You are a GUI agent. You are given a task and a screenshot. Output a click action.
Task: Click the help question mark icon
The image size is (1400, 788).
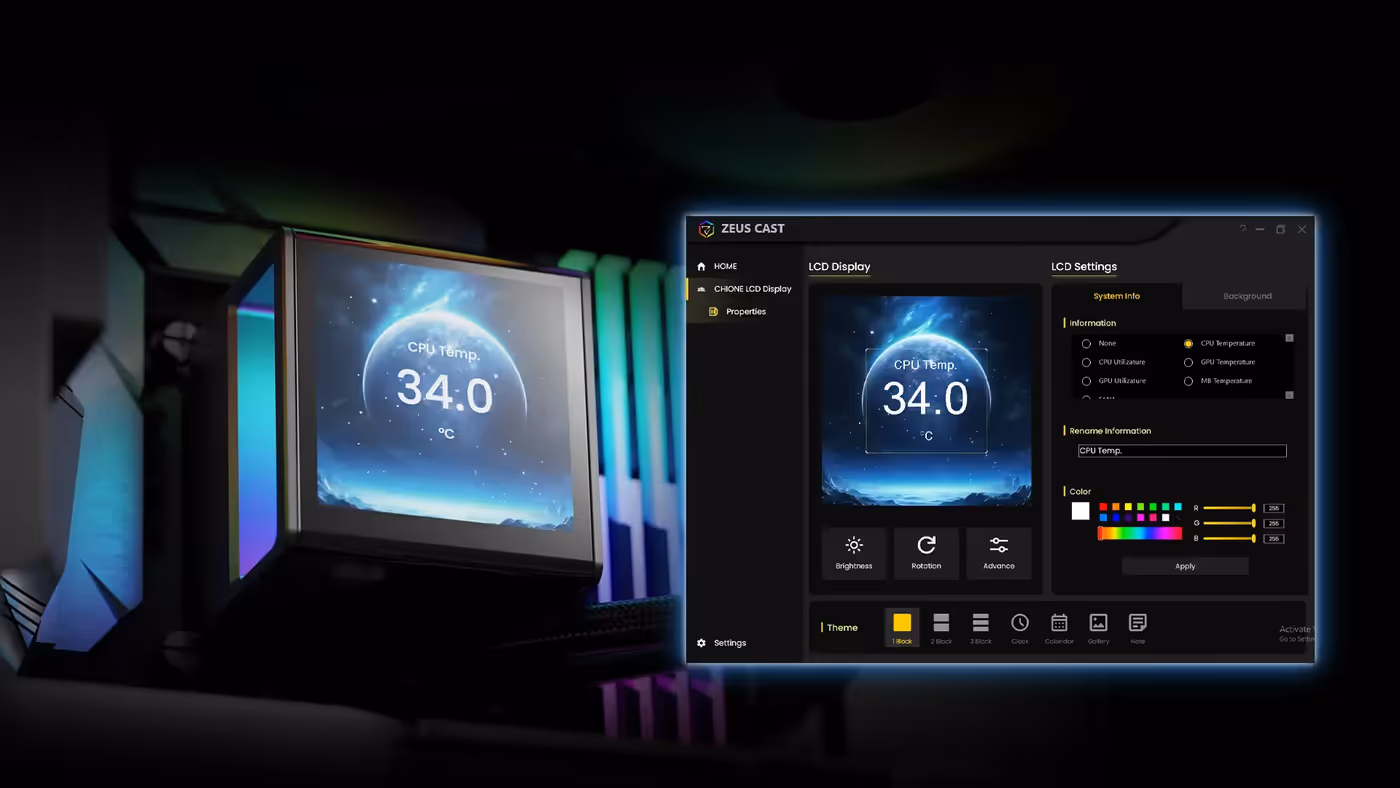pos(1243,229)
